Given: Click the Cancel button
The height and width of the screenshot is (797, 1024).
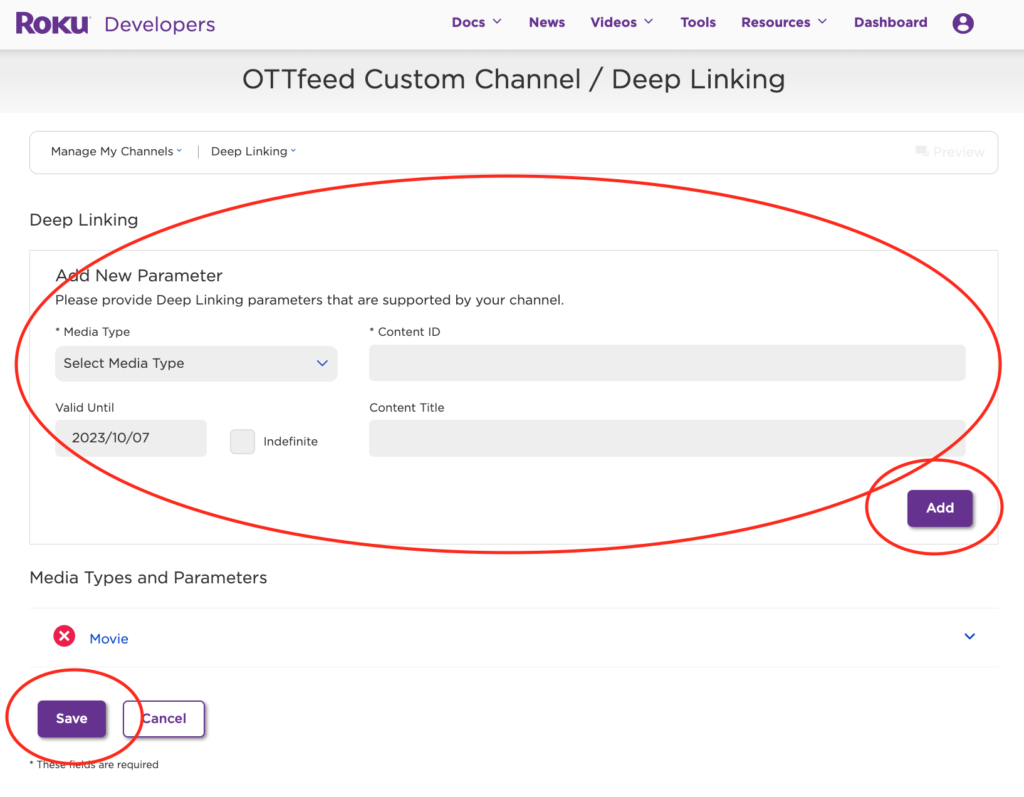Looking at the screenshot, I should click(164, 719).
